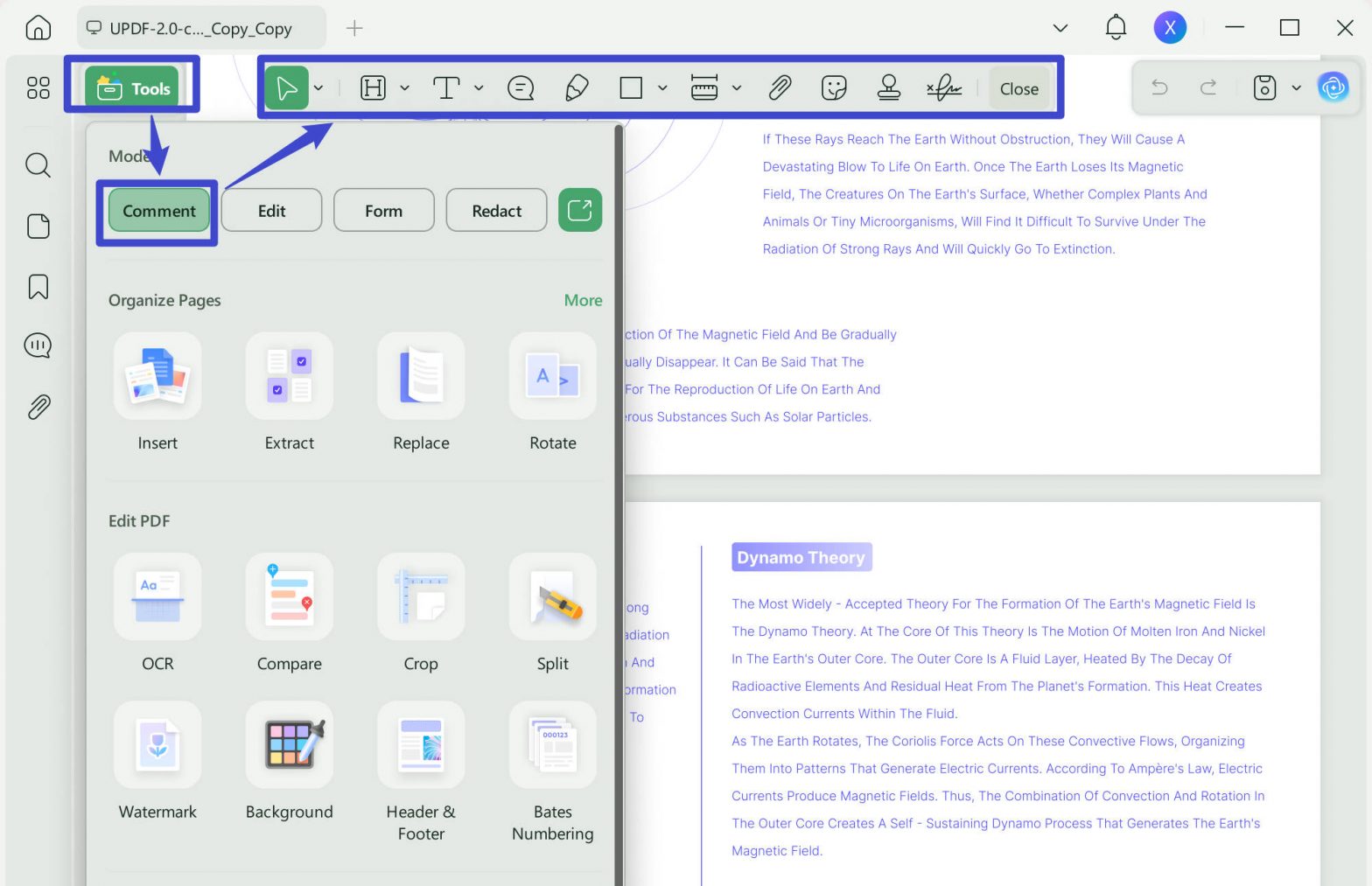The height and width of the screenshot is (886, 1372).
Task: Expand the selection tool dropdown arrow
Action: pyautogui.click(x=318, y=87)
